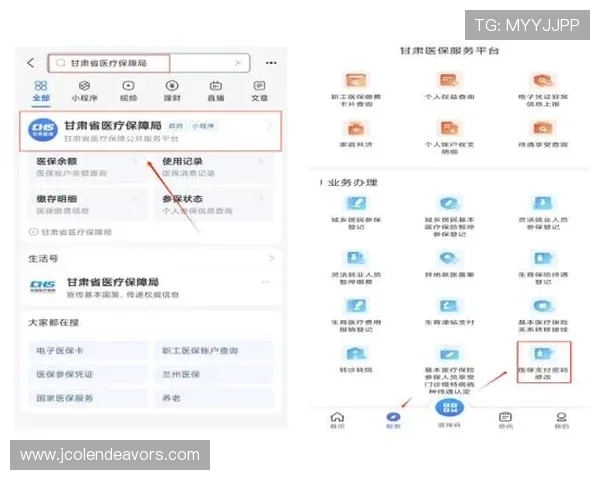Select the 全部 tab

41,91
